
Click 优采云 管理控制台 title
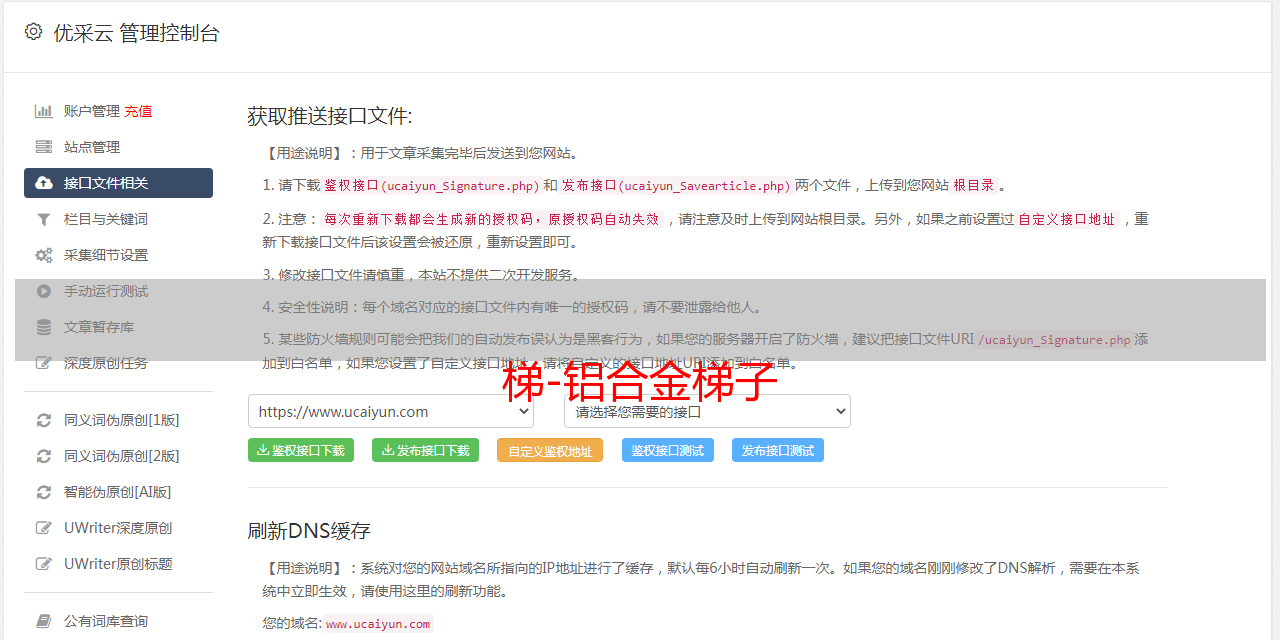(136, 33)
